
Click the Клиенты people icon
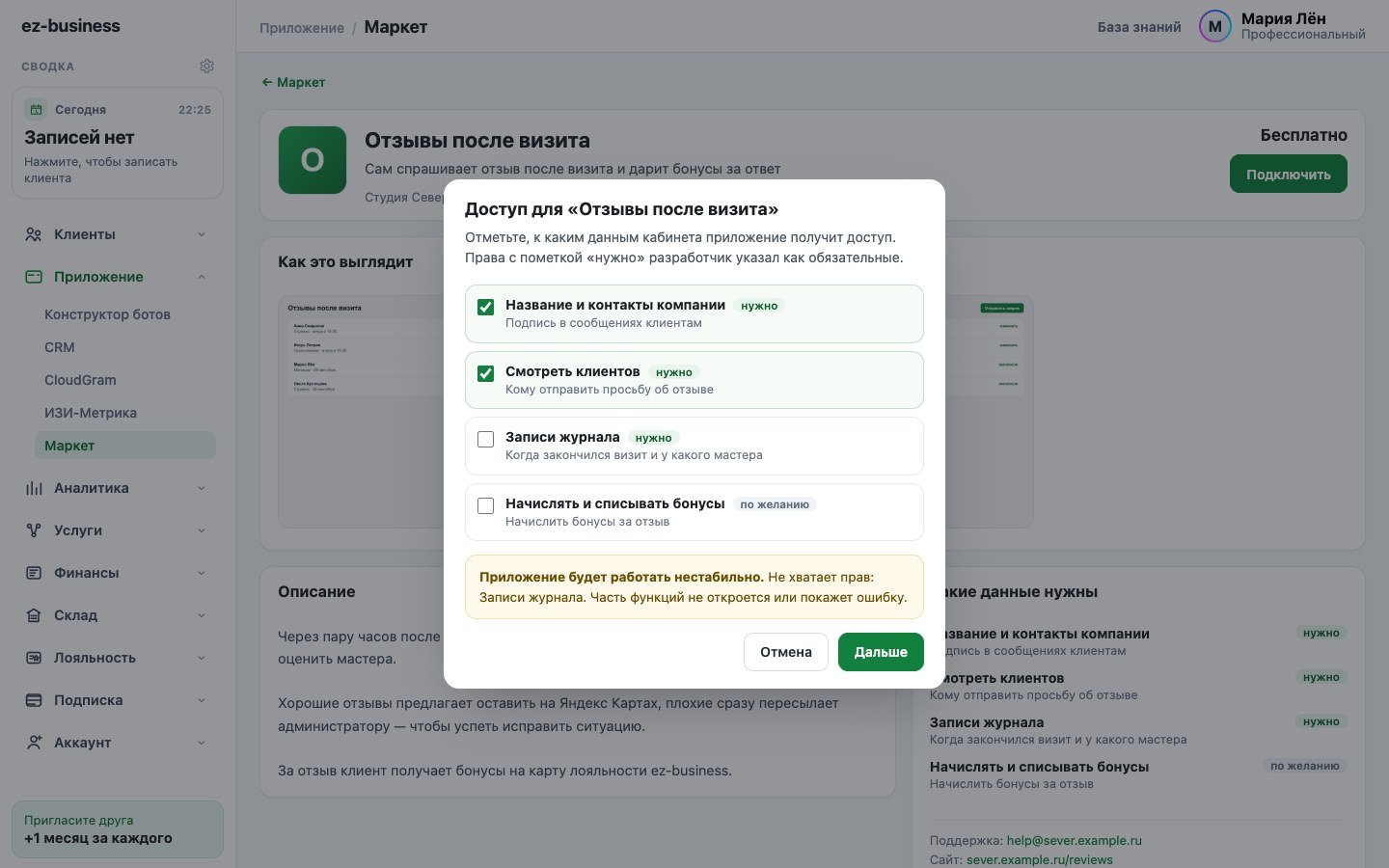[34, 234]
